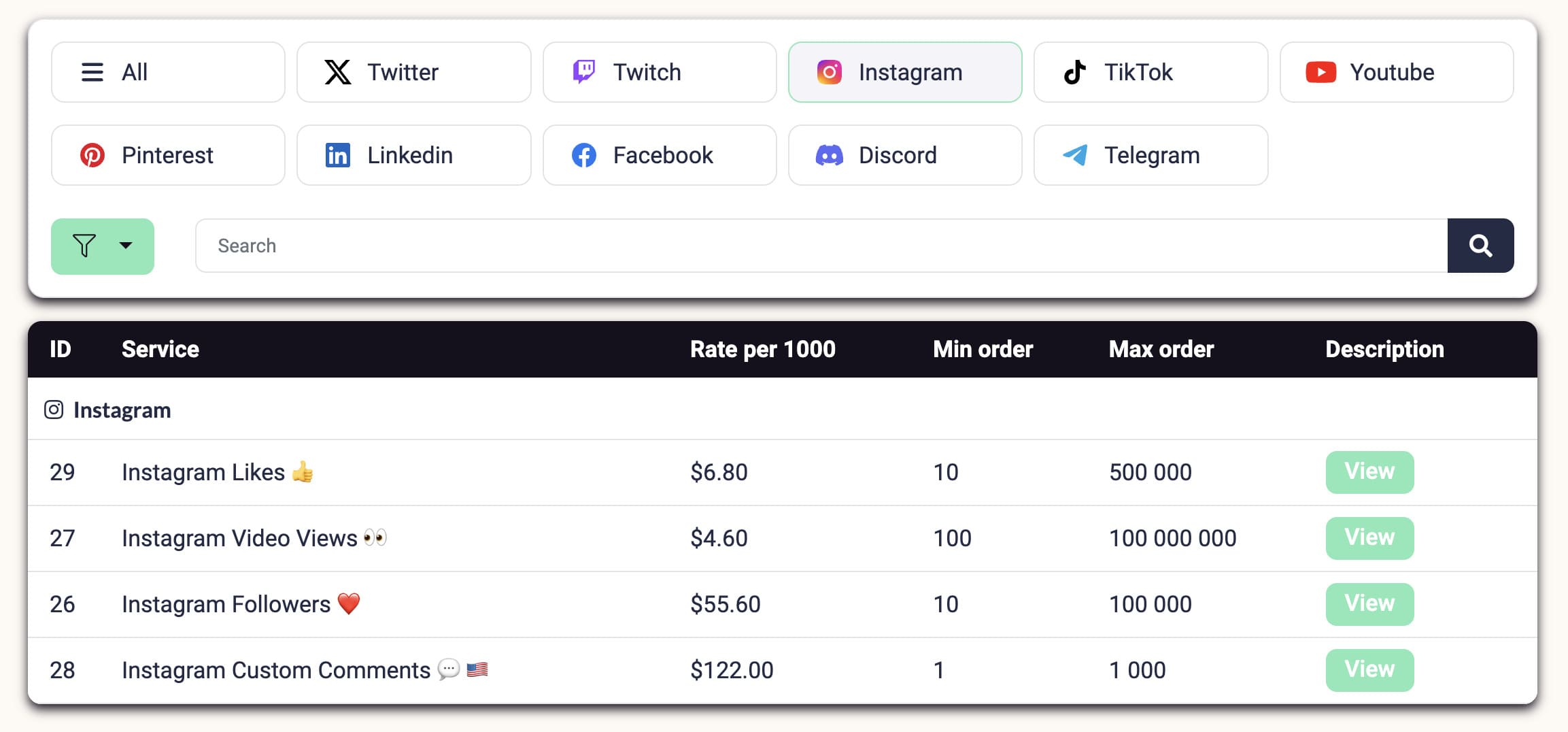Viewport: 1568px width, 732px height.
Task: Show All services category
Action: pos(168,72)
